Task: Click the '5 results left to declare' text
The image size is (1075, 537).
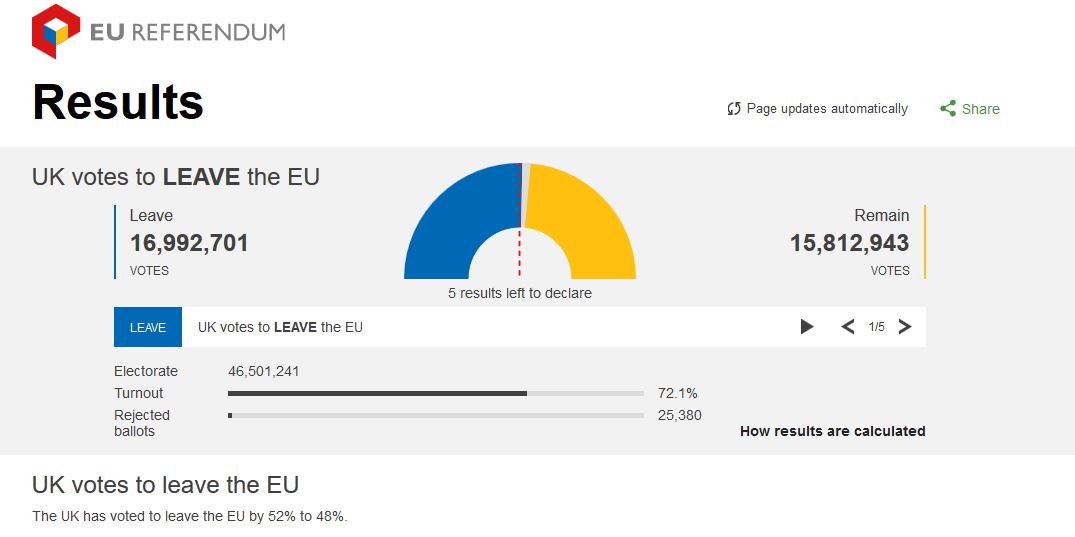Action: point(520,293)
